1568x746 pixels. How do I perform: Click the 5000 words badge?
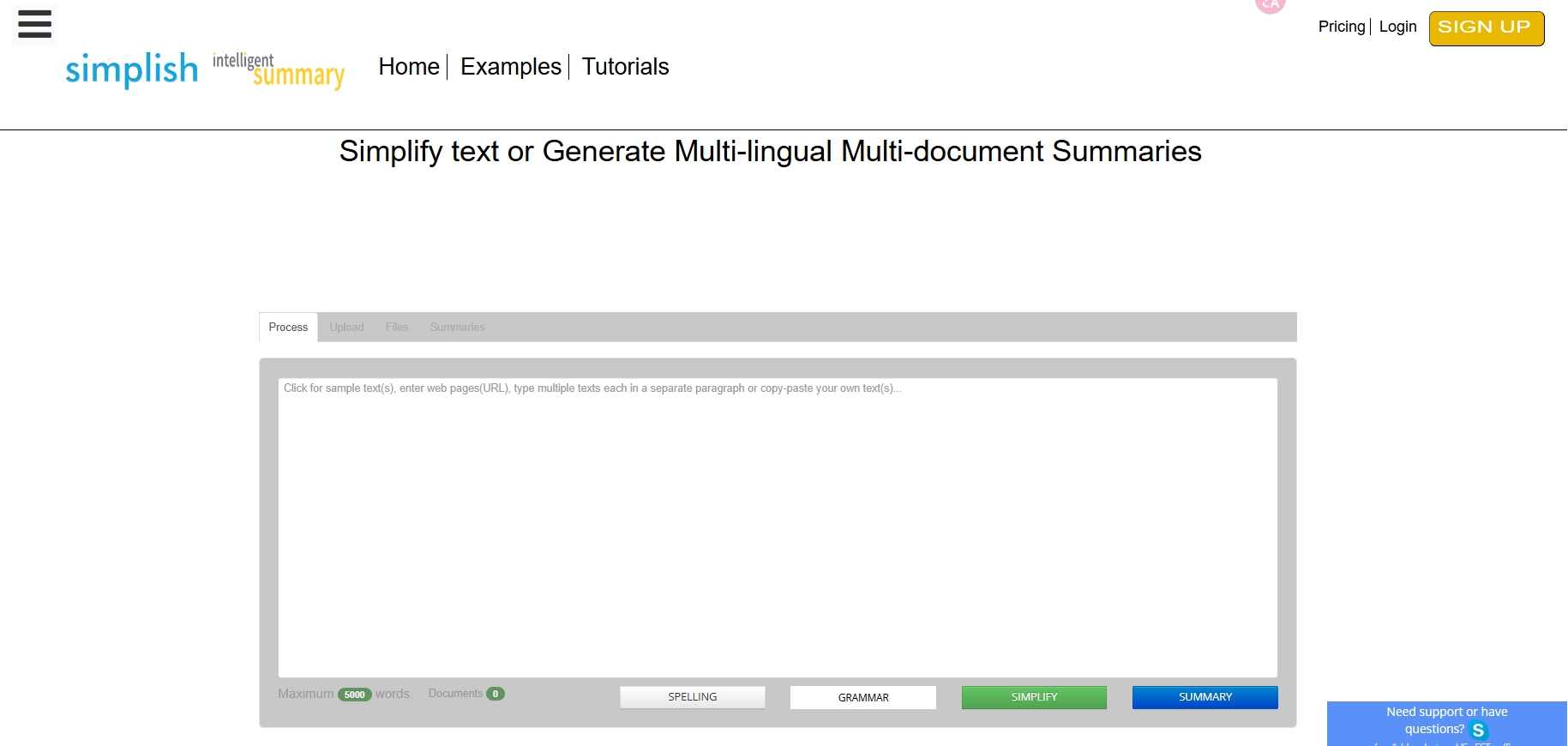click(x=354, y=695)
